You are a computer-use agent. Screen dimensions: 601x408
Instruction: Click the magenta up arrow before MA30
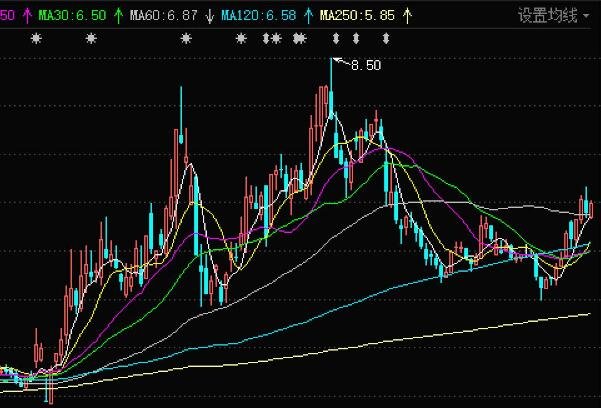(x=27, y=16)
